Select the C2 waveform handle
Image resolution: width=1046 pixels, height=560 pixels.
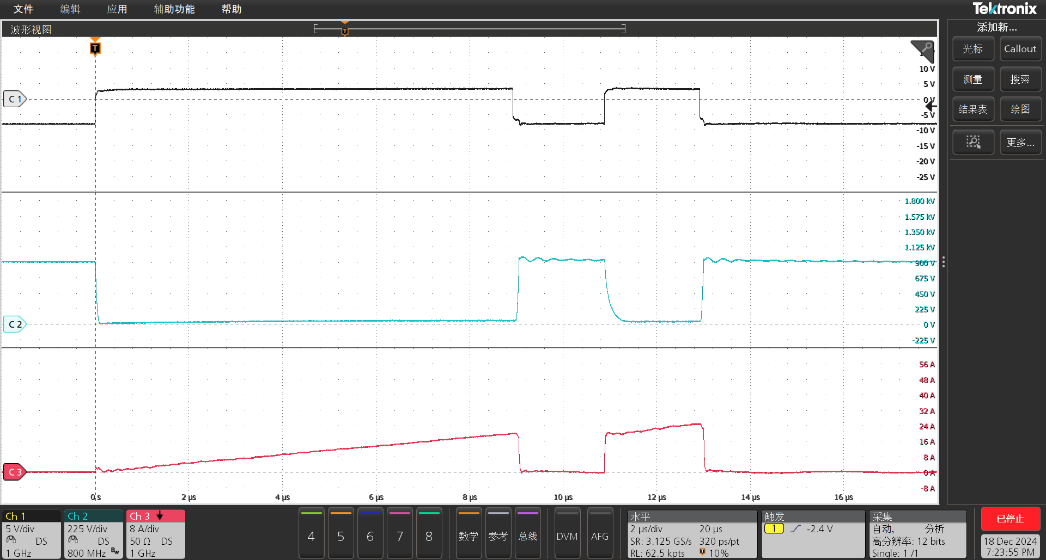(x=14, y=324)
